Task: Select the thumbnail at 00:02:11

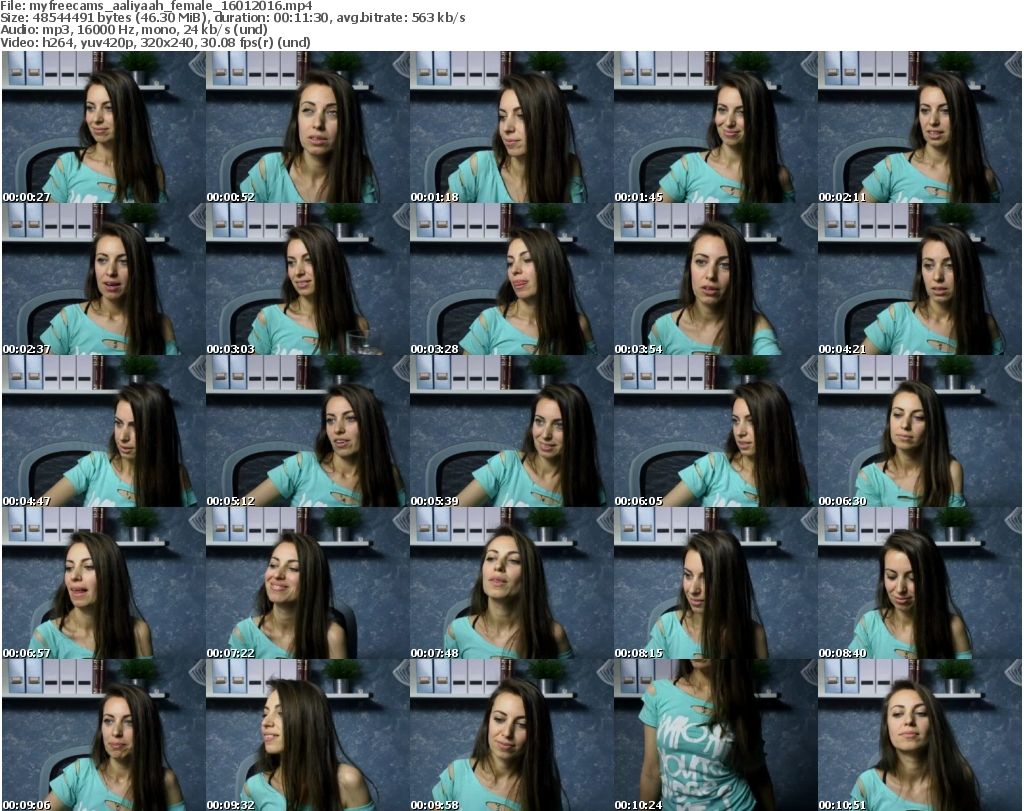Action: (x=920, y=127)
